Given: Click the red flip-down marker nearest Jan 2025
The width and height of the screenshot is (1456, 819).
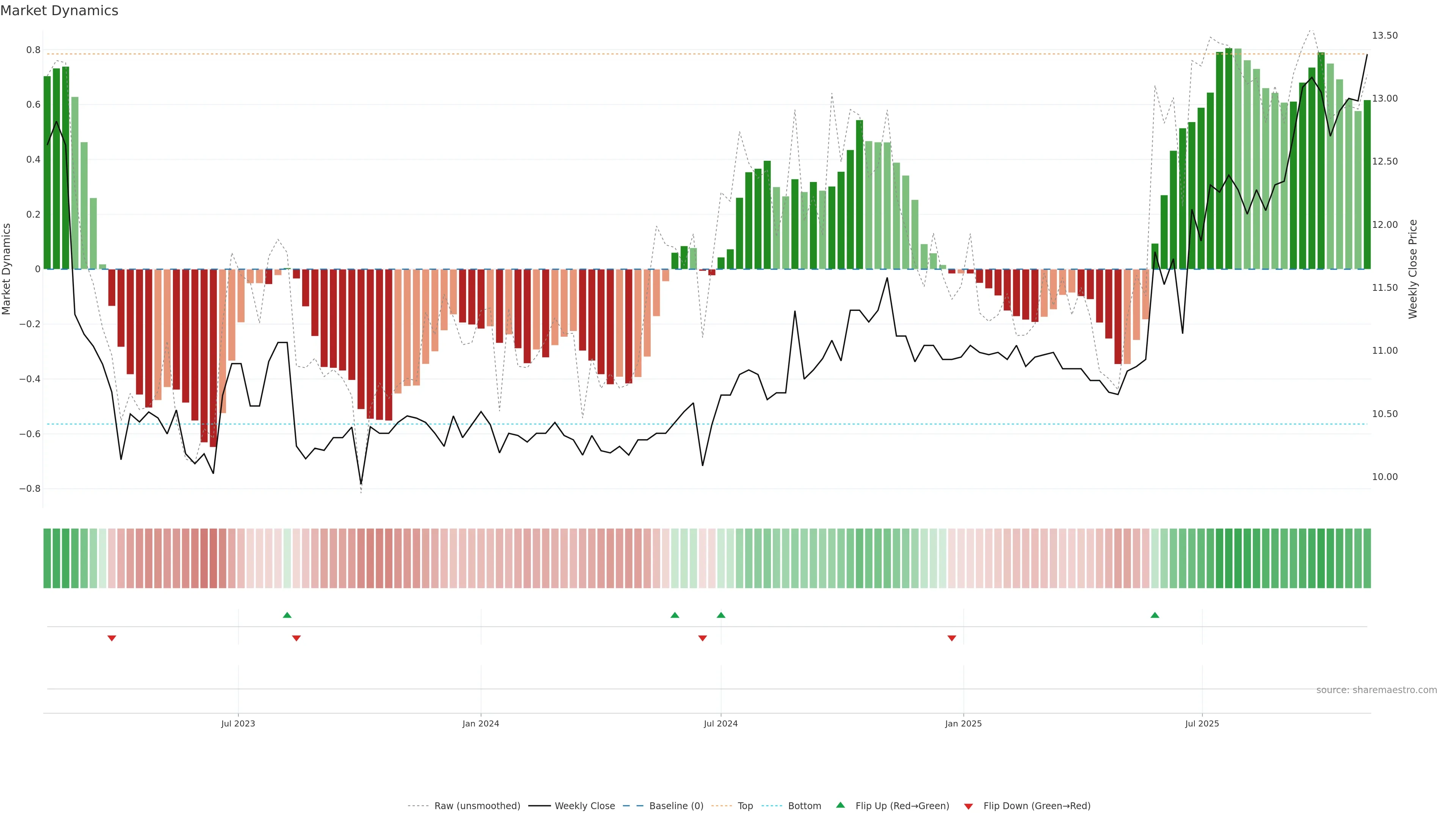Looking at the screenshot, I should 952,638.
